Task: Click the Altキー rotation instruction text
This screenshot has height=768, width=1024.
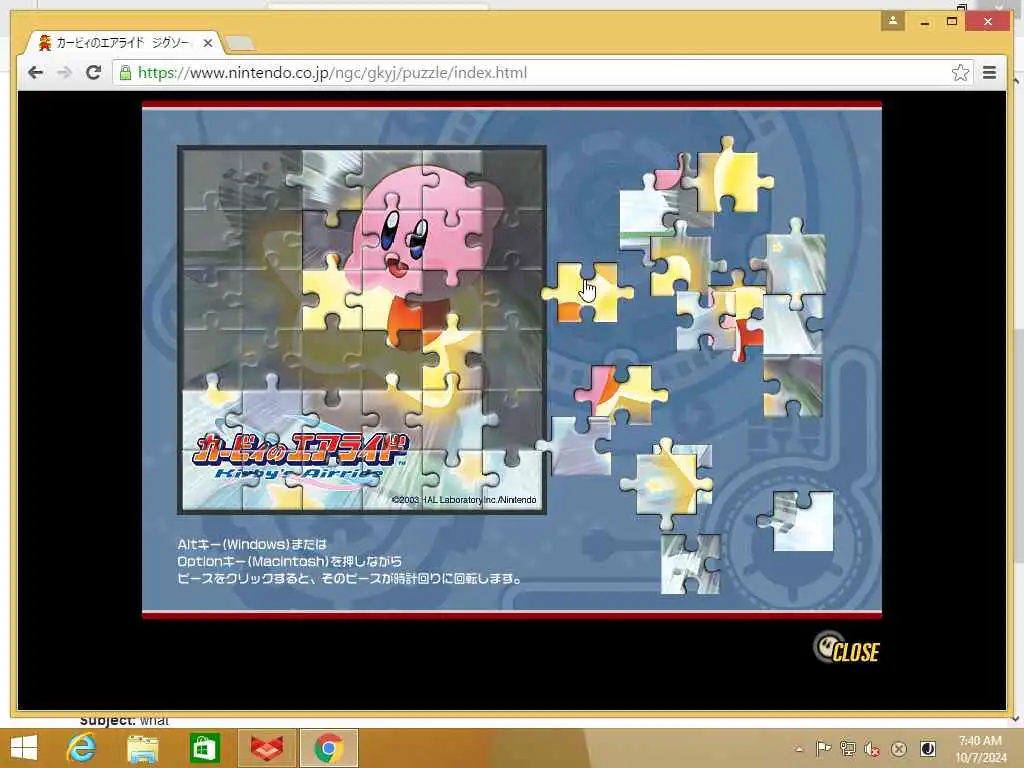Action: (x=349, y=562)
